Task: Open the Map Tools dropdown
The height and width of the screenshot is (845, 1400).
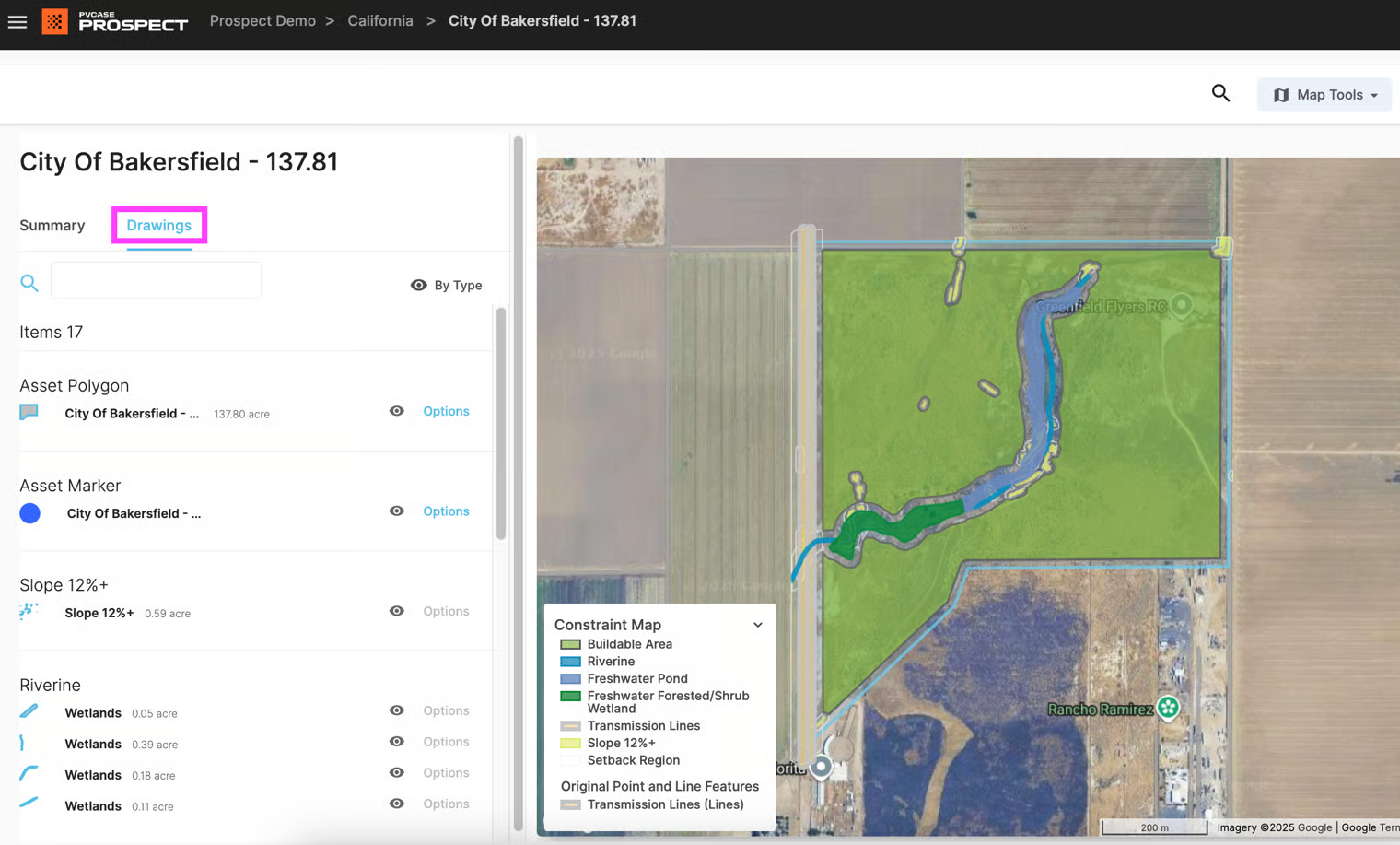Action: 1324,95
